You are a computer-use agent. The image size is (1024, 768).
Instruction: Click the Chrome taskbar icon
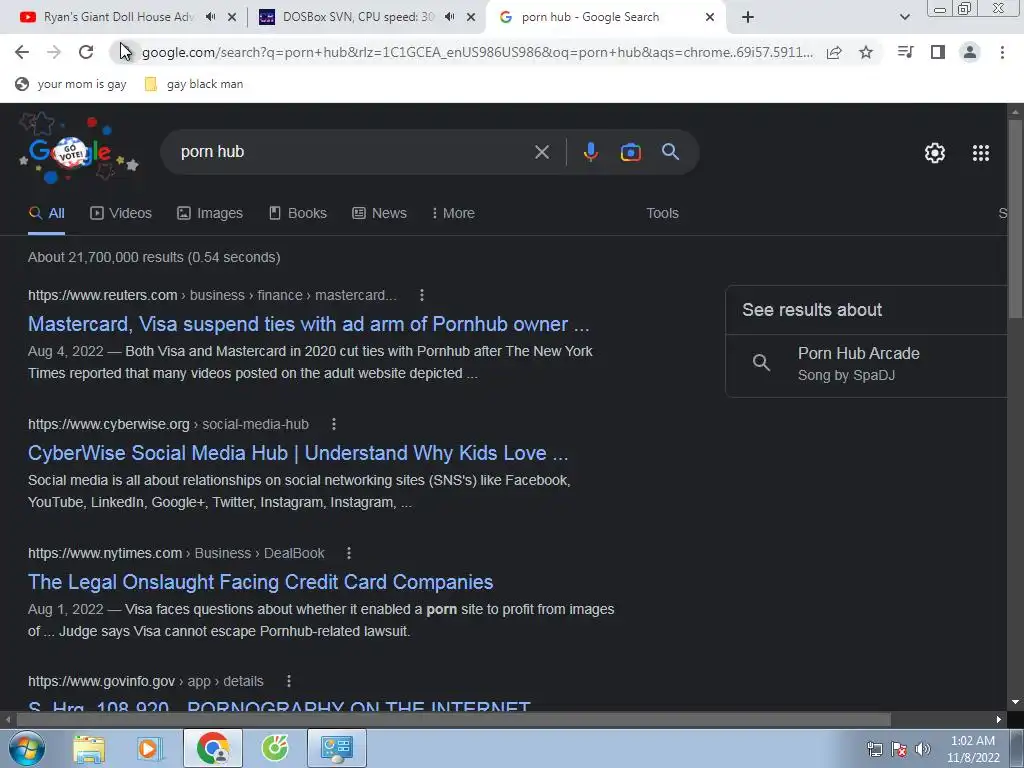tap(213, 748)
